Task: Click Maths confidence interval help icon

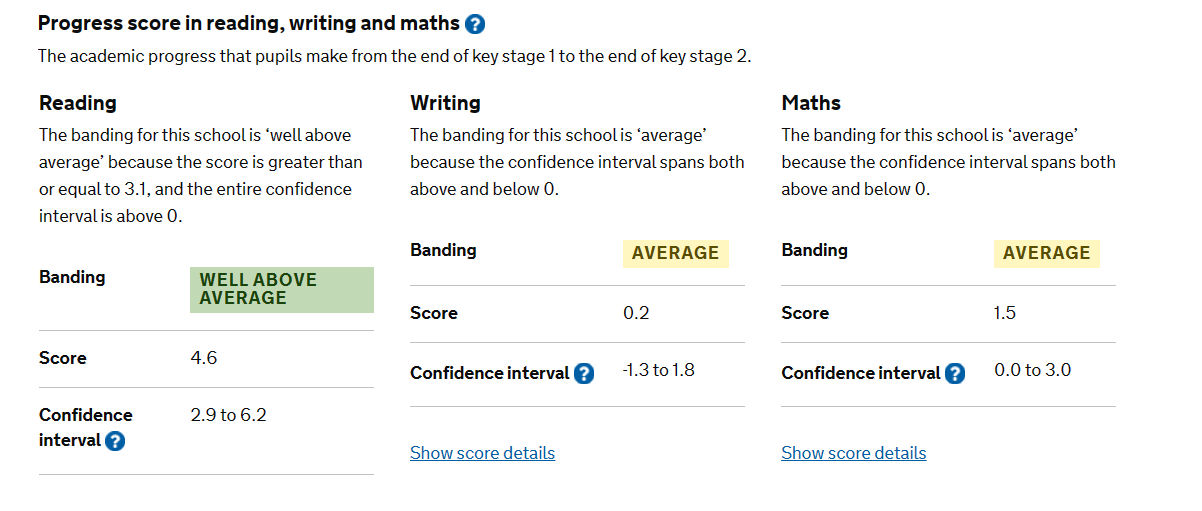Action: tap(955, 374)
